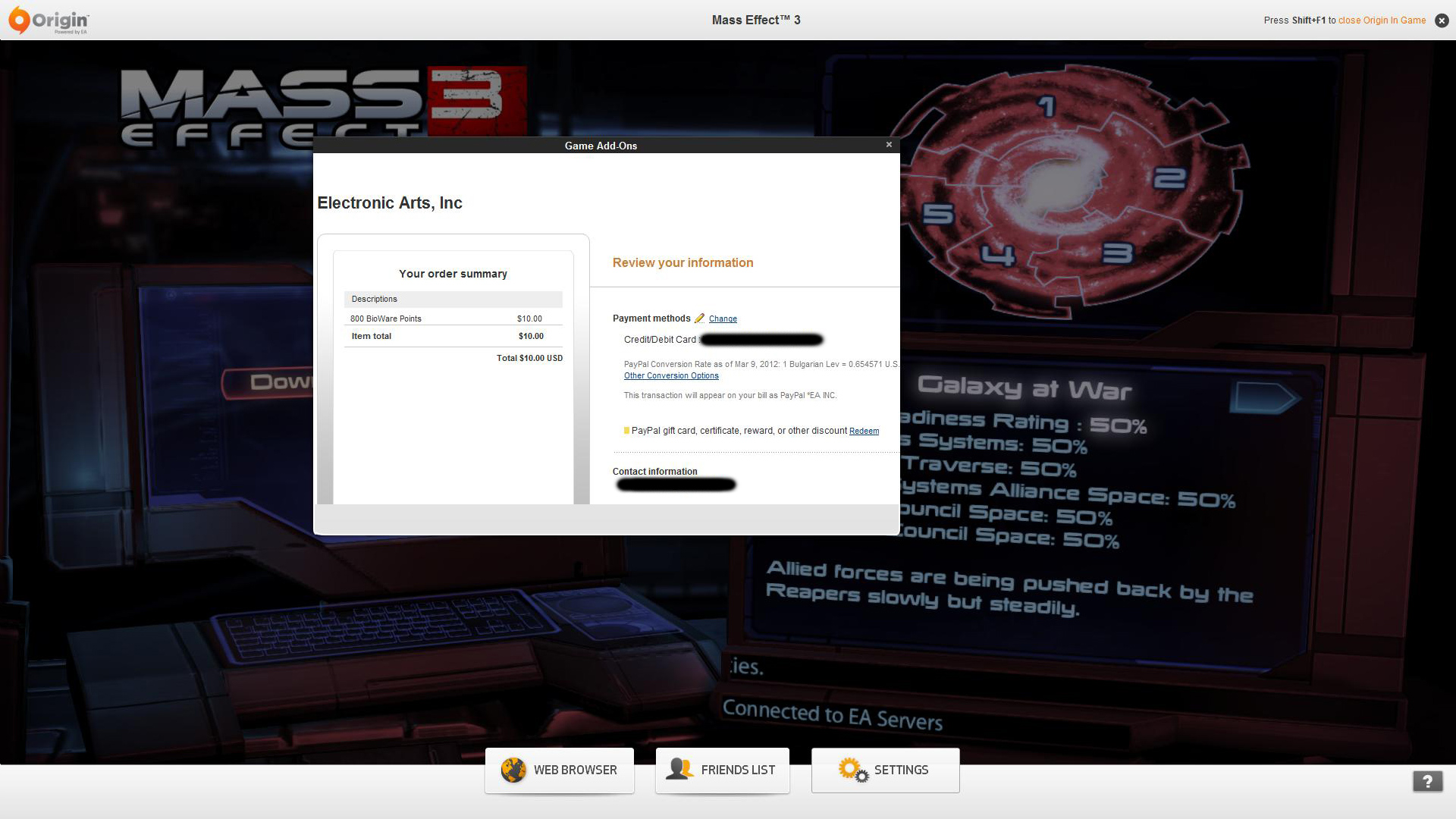This screenshot has height=819, width=1456.
Task: Click the Origin logo icon
Action: (x=20, y=20)
